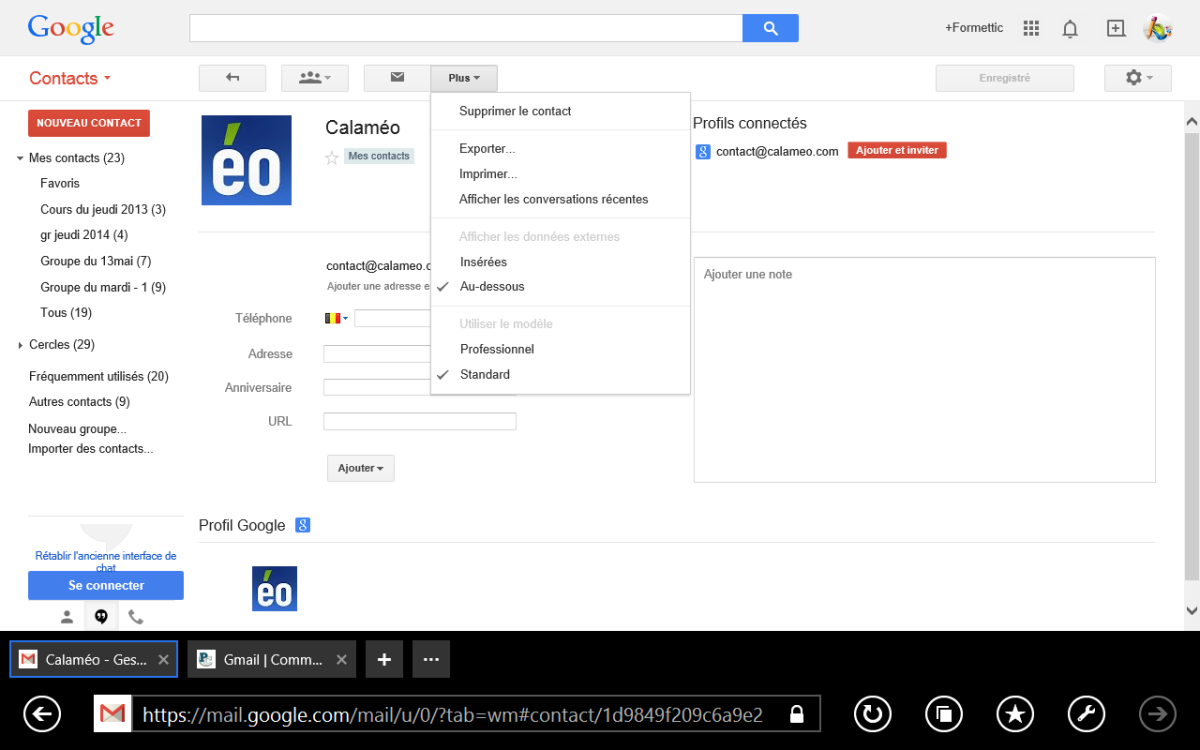Click the Calaméo Google profile thumbnail
The width and height of the screenshot is (1200, 750).
(274, 589)
